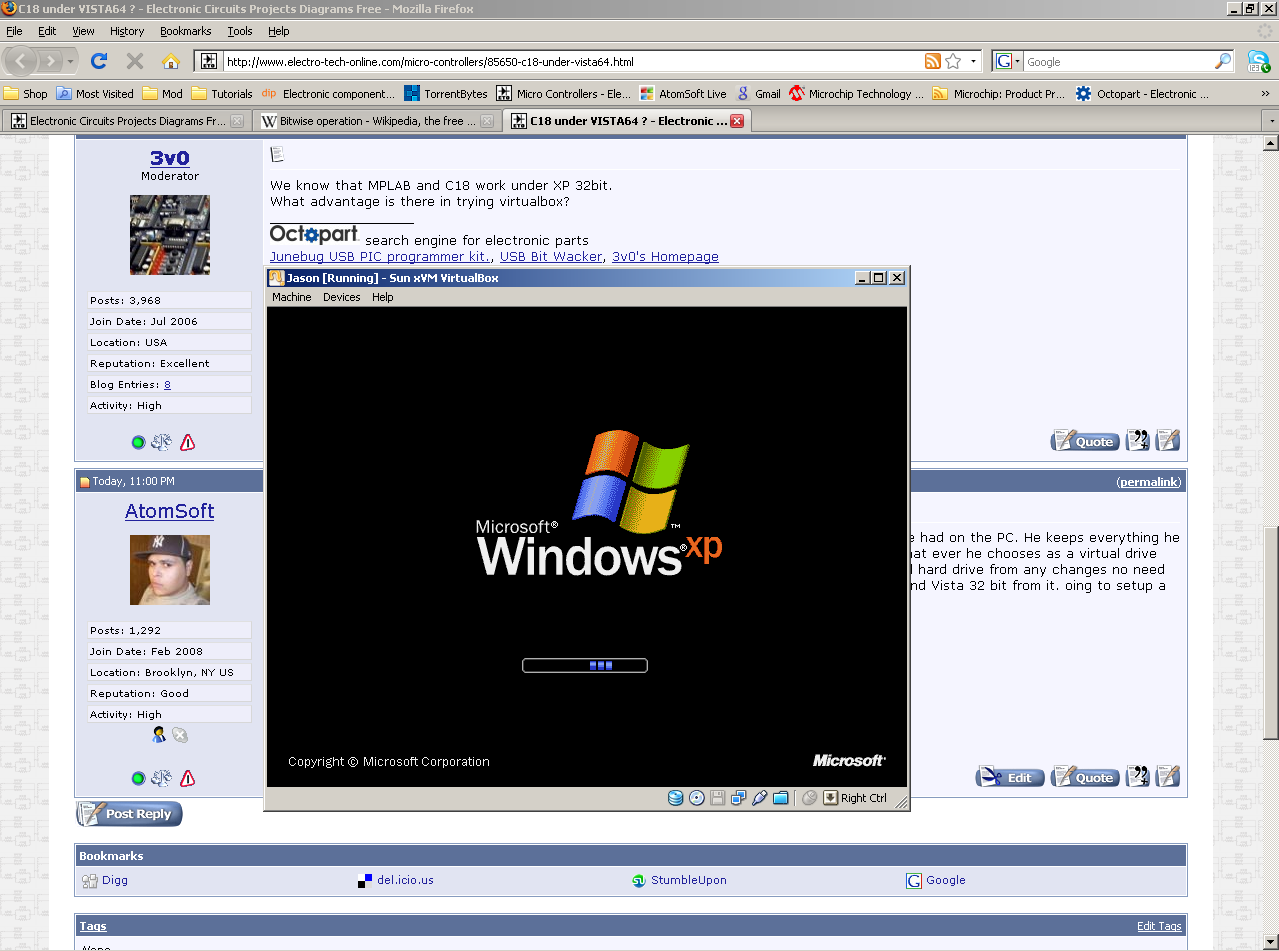Click Quote button on 3v0's post
Image resolution: width=1279 pixels, height=951 pixels.
(x=1085, y=441)
